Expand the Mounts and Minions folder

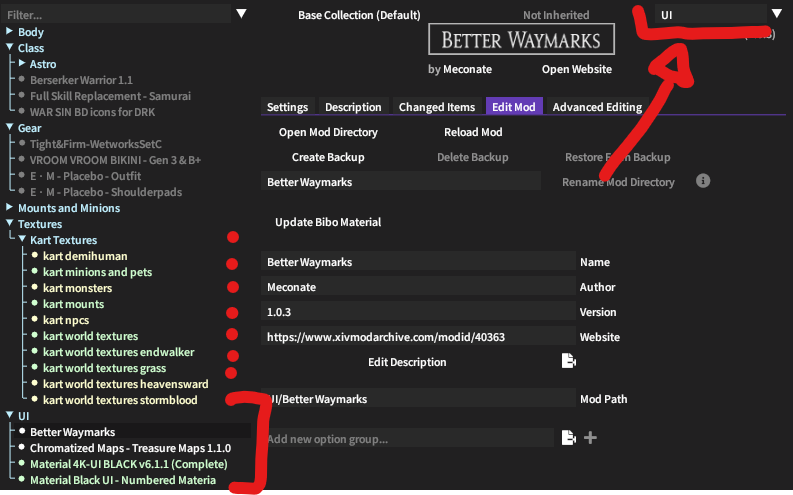10,208
